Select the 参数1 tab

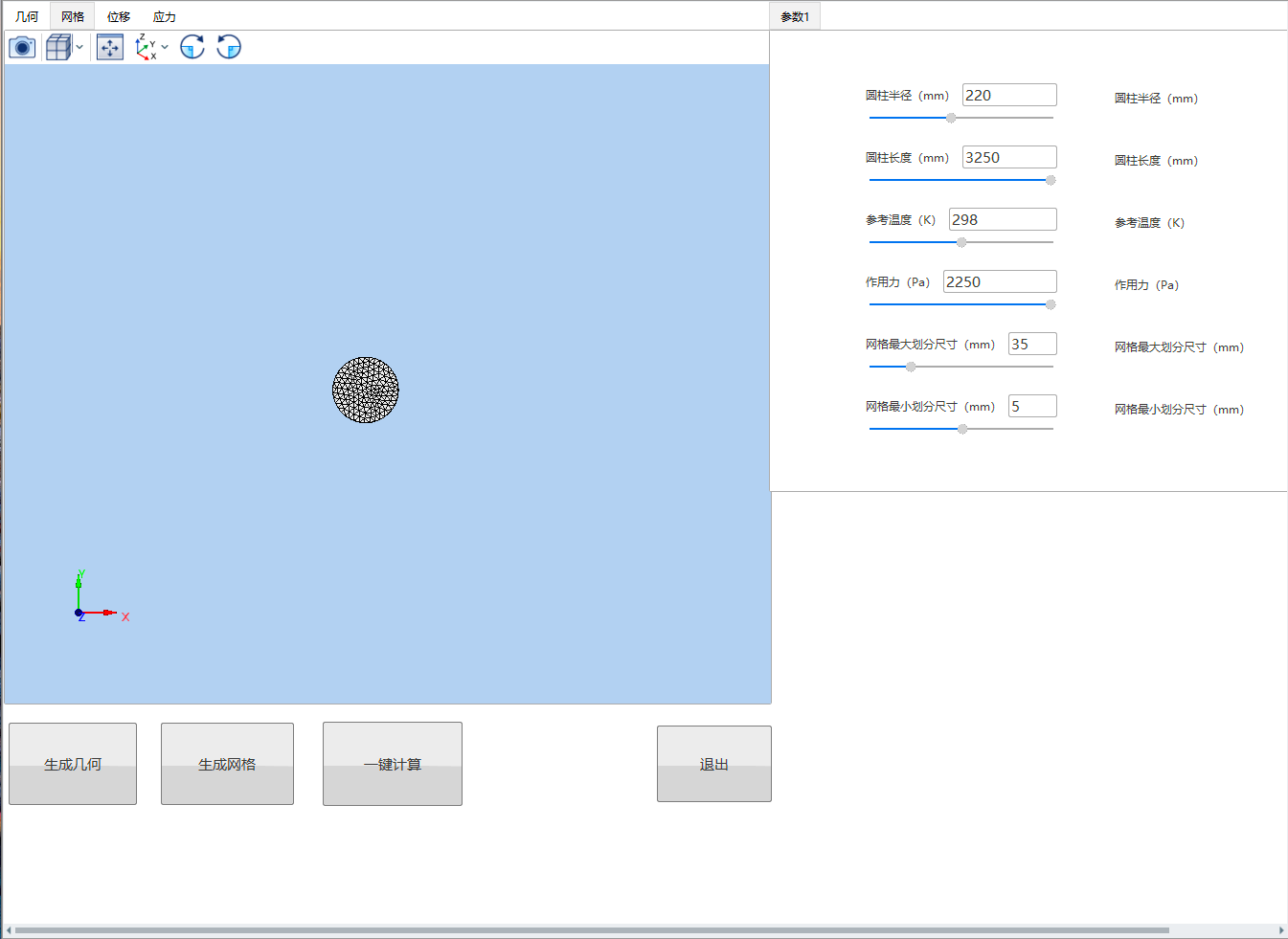click(x=795, y=16)
